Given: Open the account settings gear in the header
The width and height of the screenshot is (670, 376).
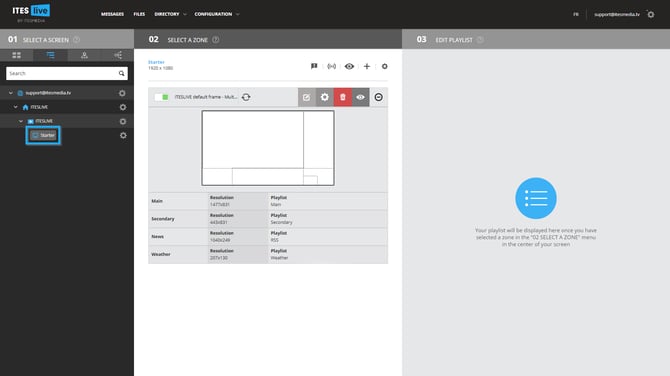Looking at the screenshot, I should click(x=650, y=14).
